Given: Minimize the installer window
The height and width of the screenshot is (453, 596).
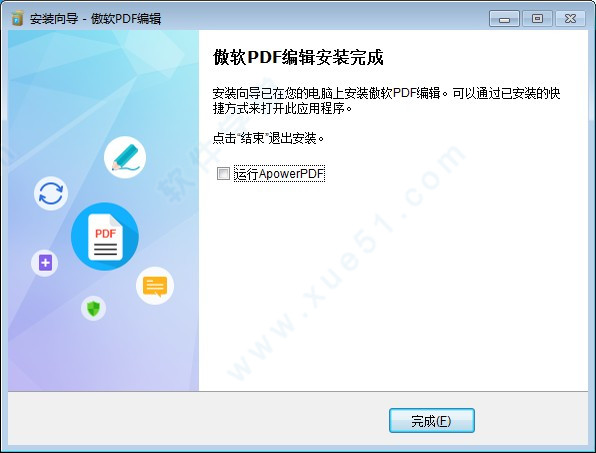Looking at the screenshot, I should pyautogui.click(x=504, y=19).
